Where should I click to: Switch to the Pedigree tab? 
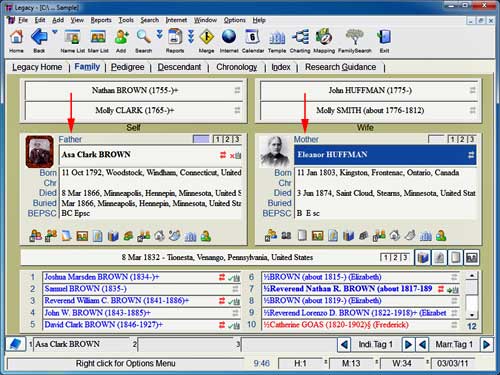128,67
